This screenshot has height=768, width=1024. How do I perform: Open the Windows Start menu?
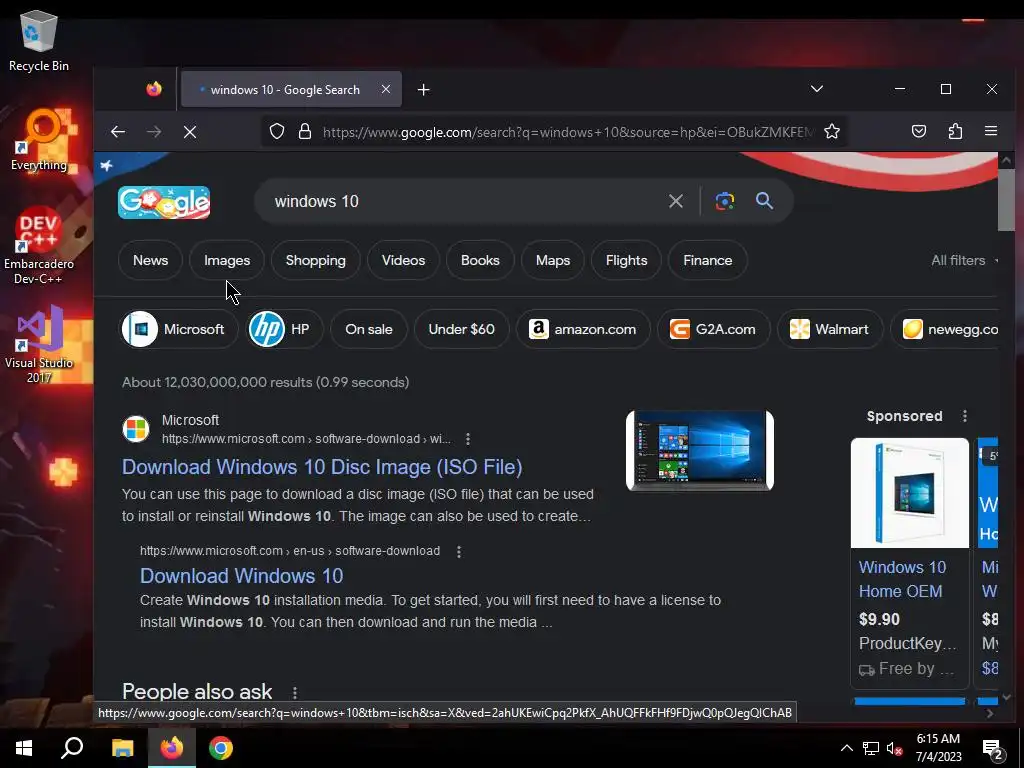tap(24, 748)
